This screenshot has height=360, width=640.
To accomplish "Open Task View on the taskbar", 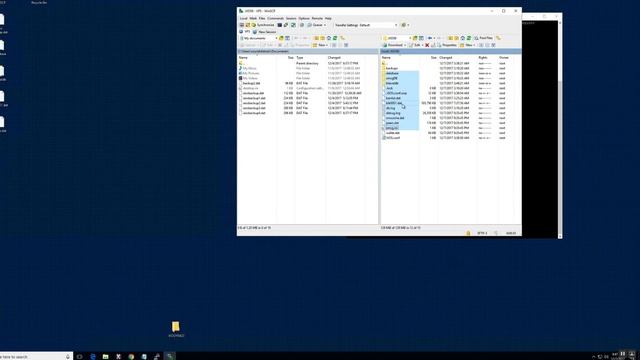I will coord(79,356).
